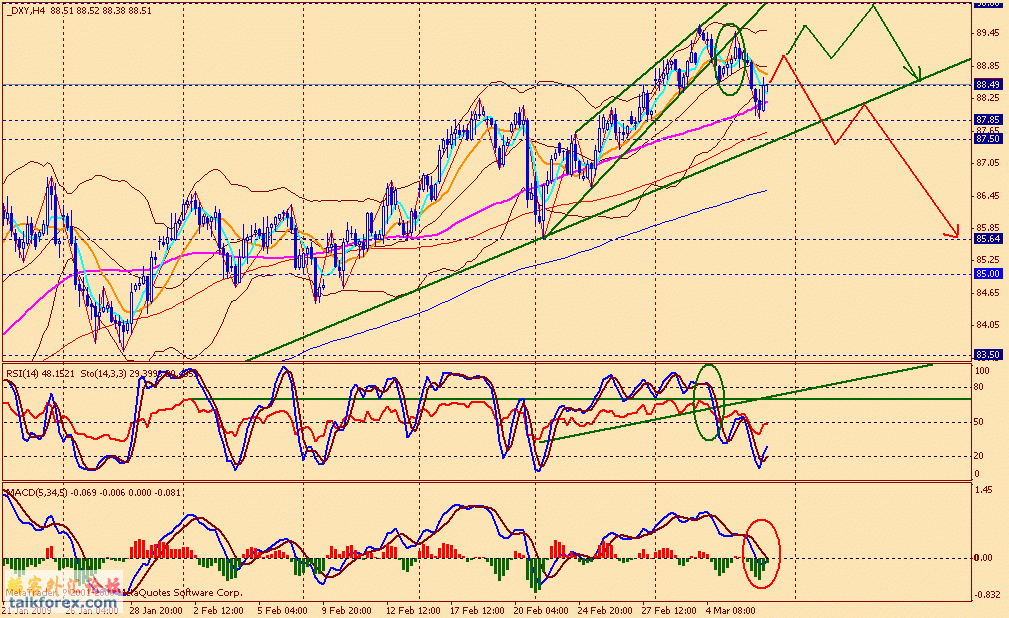This screenshot has width=1009, height=618.
Task: Select the 0.00 value on the MACD scale
Action: [983, 557]
